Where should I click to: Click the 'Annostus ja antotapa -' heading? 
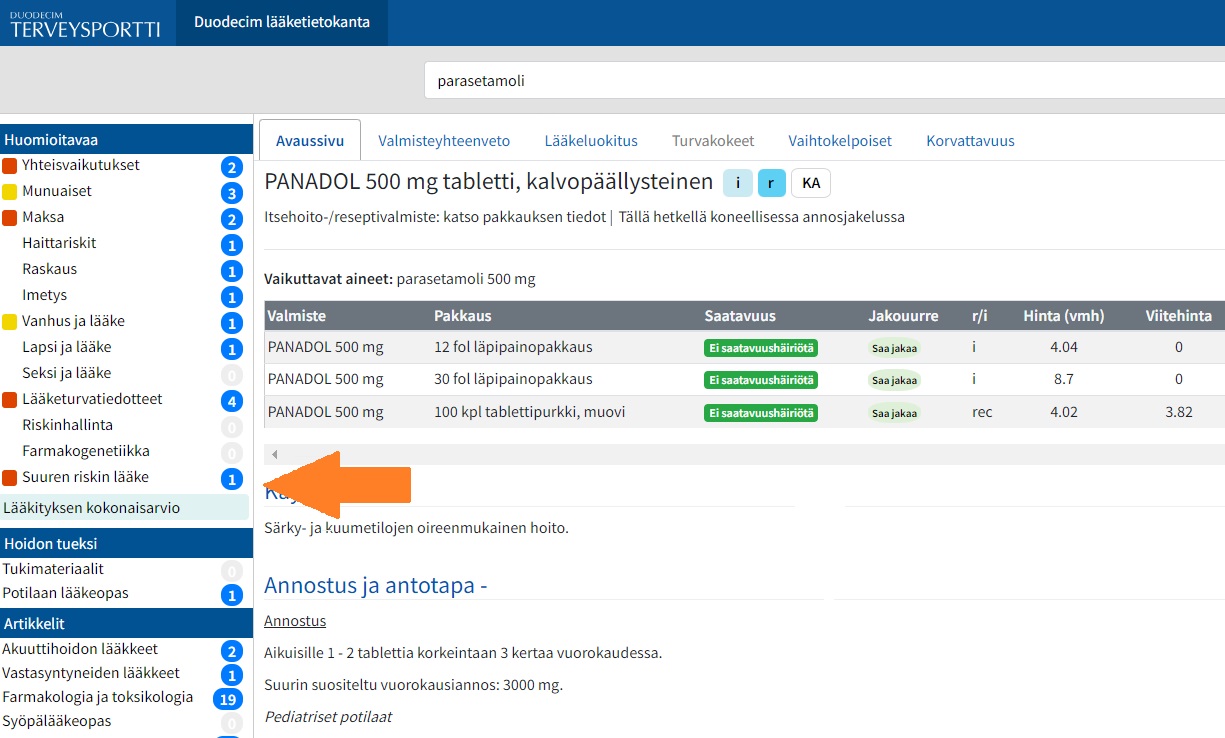pos(375,585)
